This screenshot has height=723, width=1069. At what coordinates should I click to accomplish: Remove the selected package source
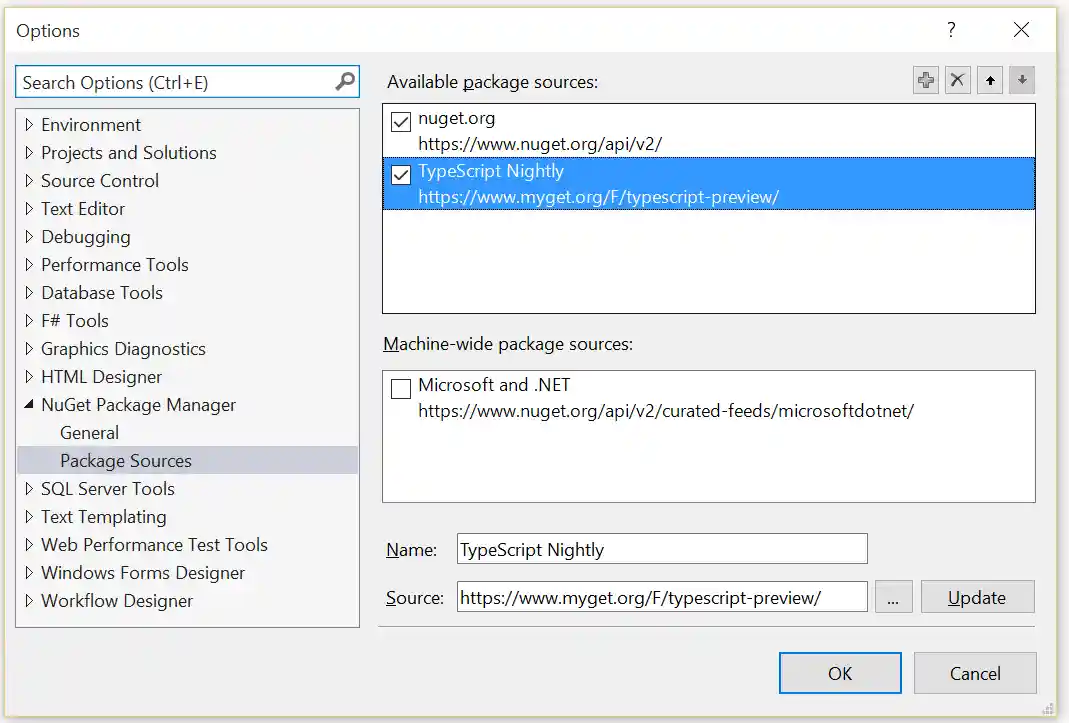click(x=957, y=80)
